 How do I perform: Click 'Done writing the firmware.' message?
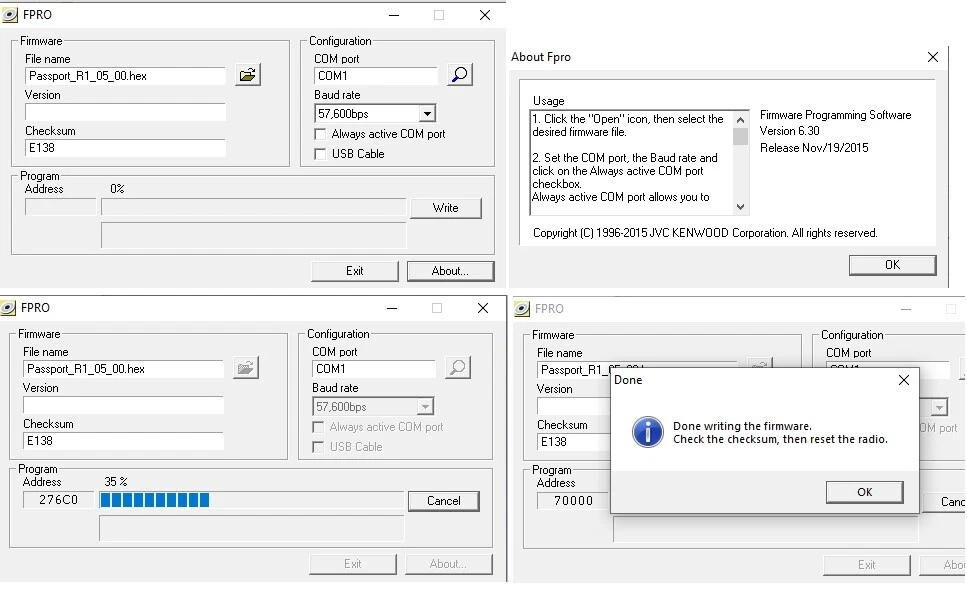(x=742, y=426)
